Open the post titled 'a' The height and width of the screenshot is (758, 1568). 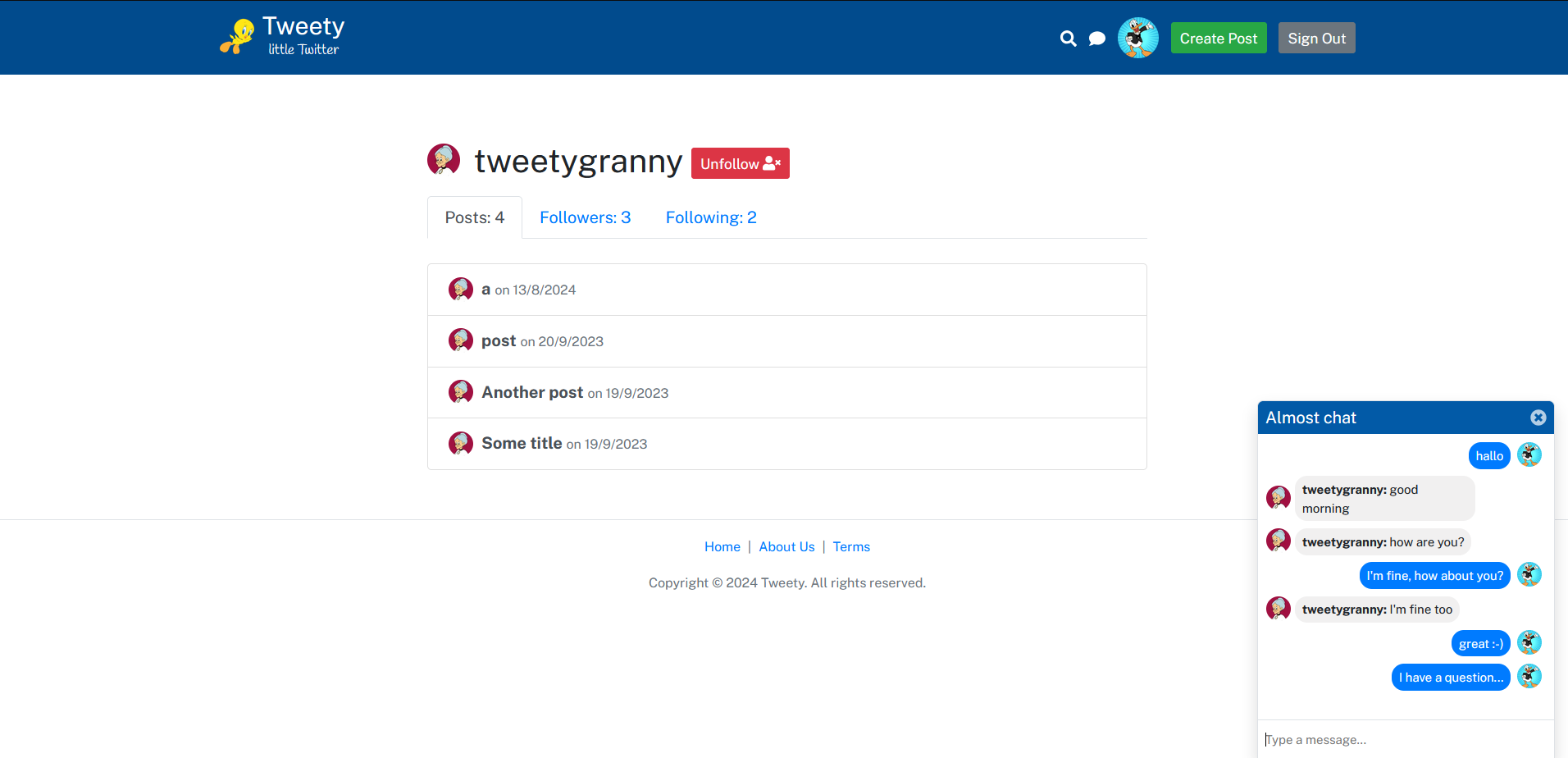[x=485, y=289]
